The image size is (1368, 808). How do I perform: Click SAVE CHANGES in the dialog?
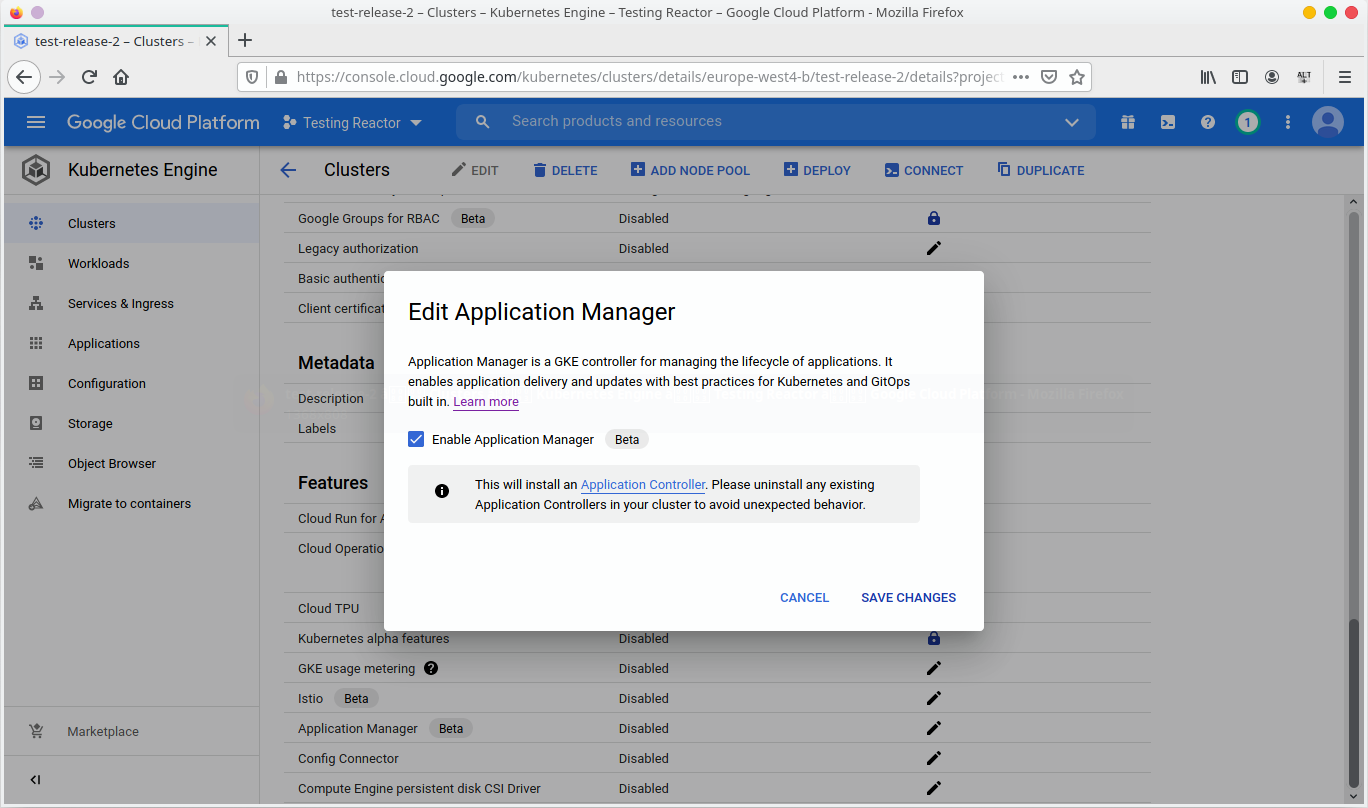pos(908,597)
